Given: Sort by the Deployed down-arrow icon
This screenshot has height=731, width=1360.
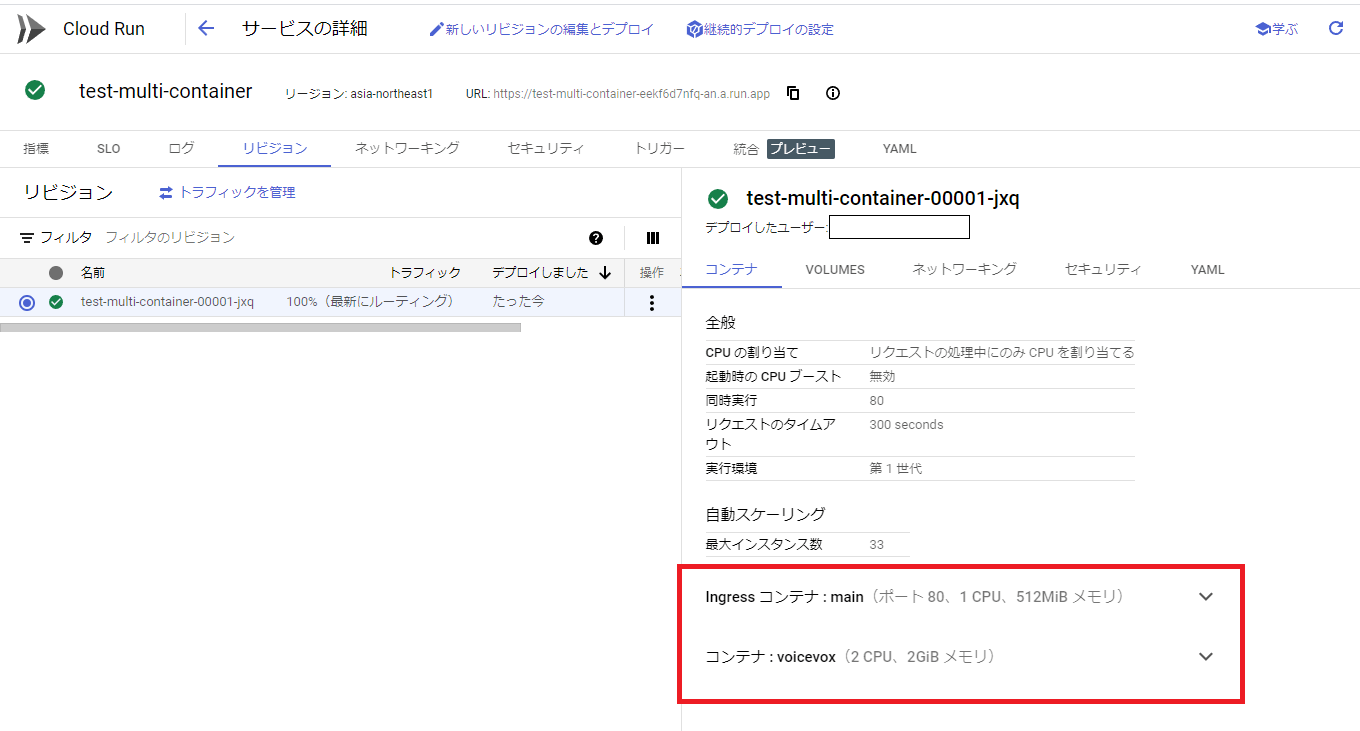Looking at the screenshot, I should 605,272.
